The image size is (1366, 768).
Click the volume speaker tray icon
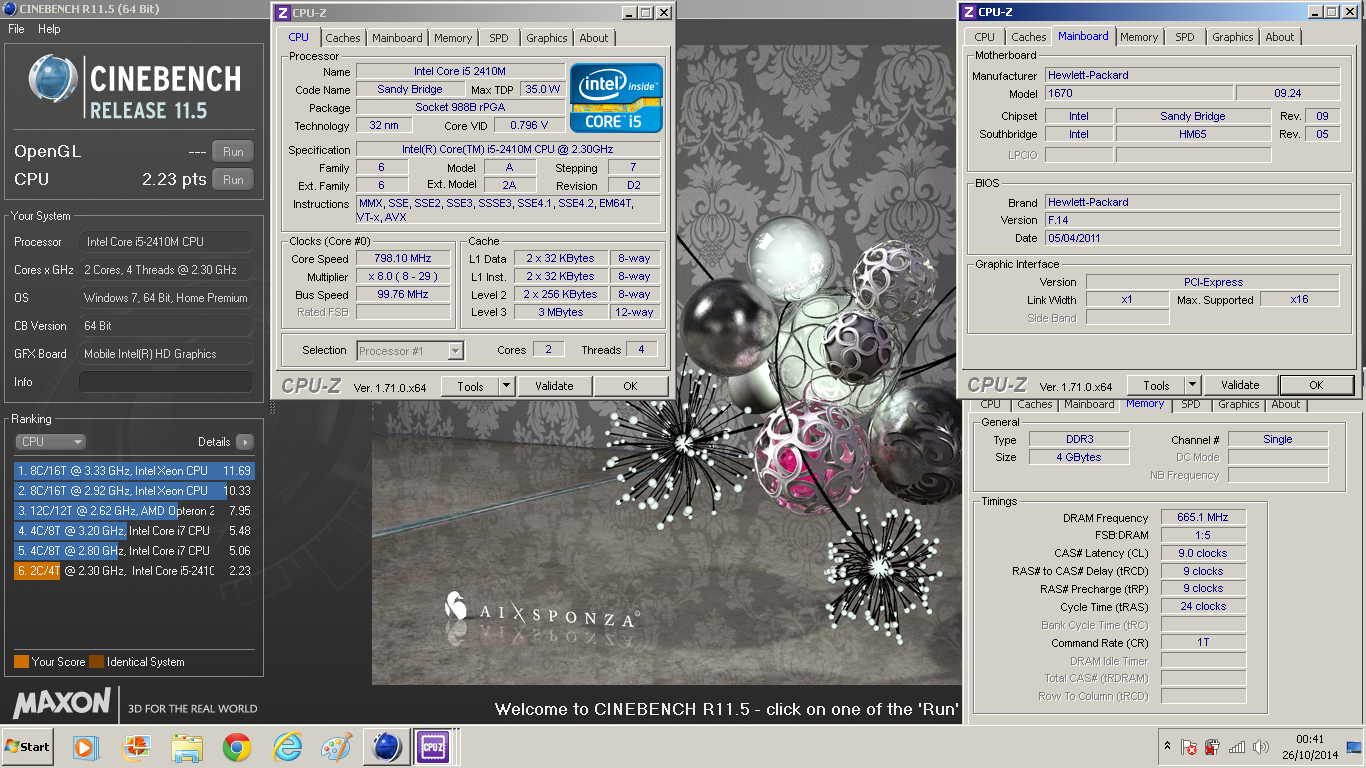[x=1260, y=747]
